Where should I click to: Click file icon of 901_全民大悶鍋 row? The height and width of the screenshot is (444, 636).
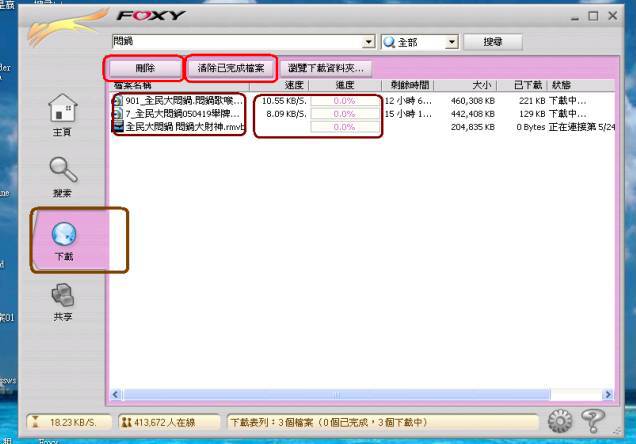click(x=117, y=101)
